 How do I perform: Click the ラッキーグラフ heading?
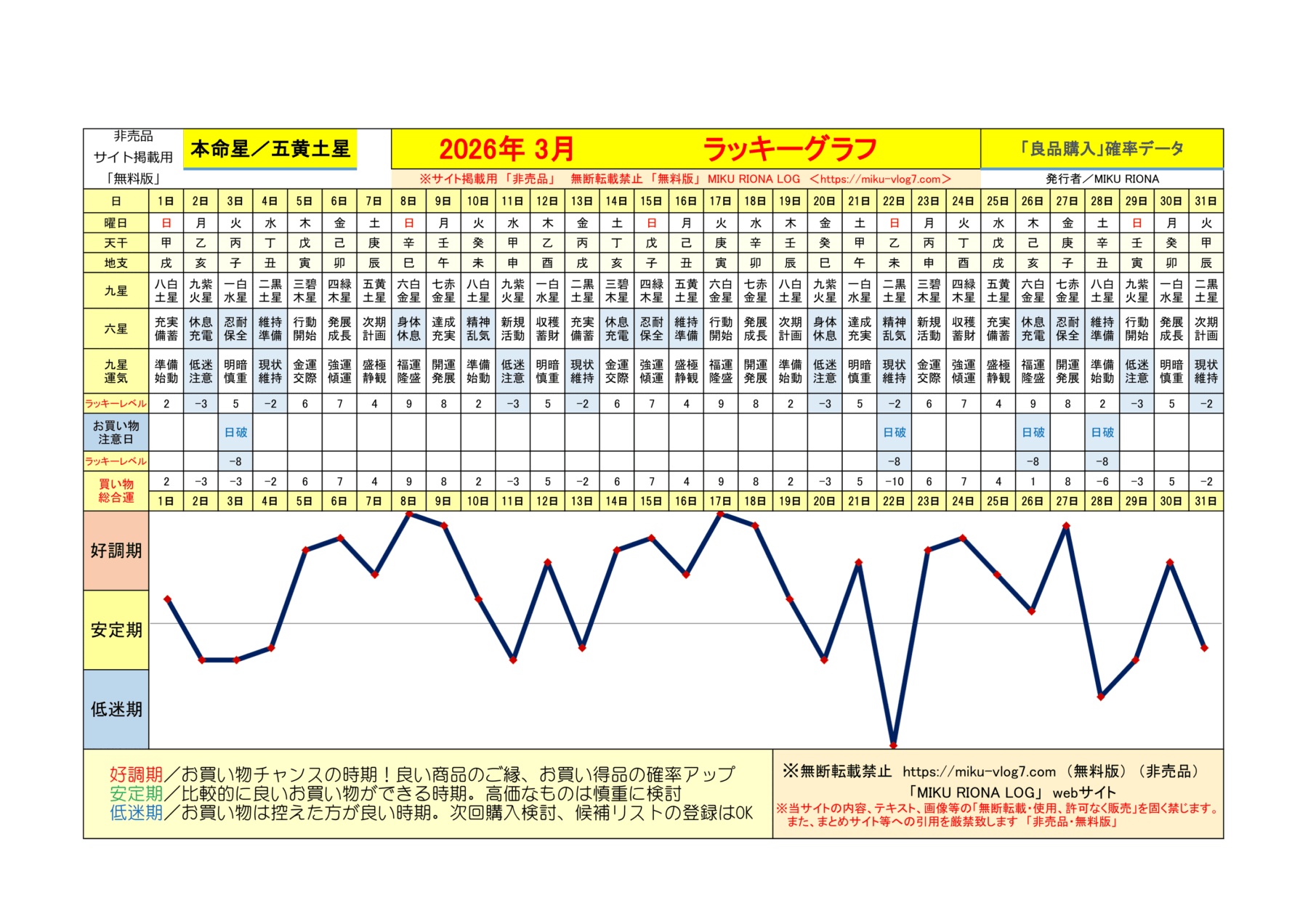[790, 150]
